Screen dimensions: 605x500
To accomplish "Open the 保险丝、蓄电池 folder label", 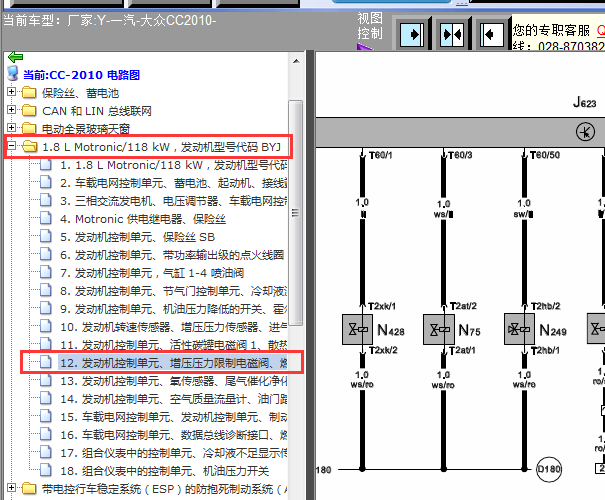I will (x=80, y=93).
